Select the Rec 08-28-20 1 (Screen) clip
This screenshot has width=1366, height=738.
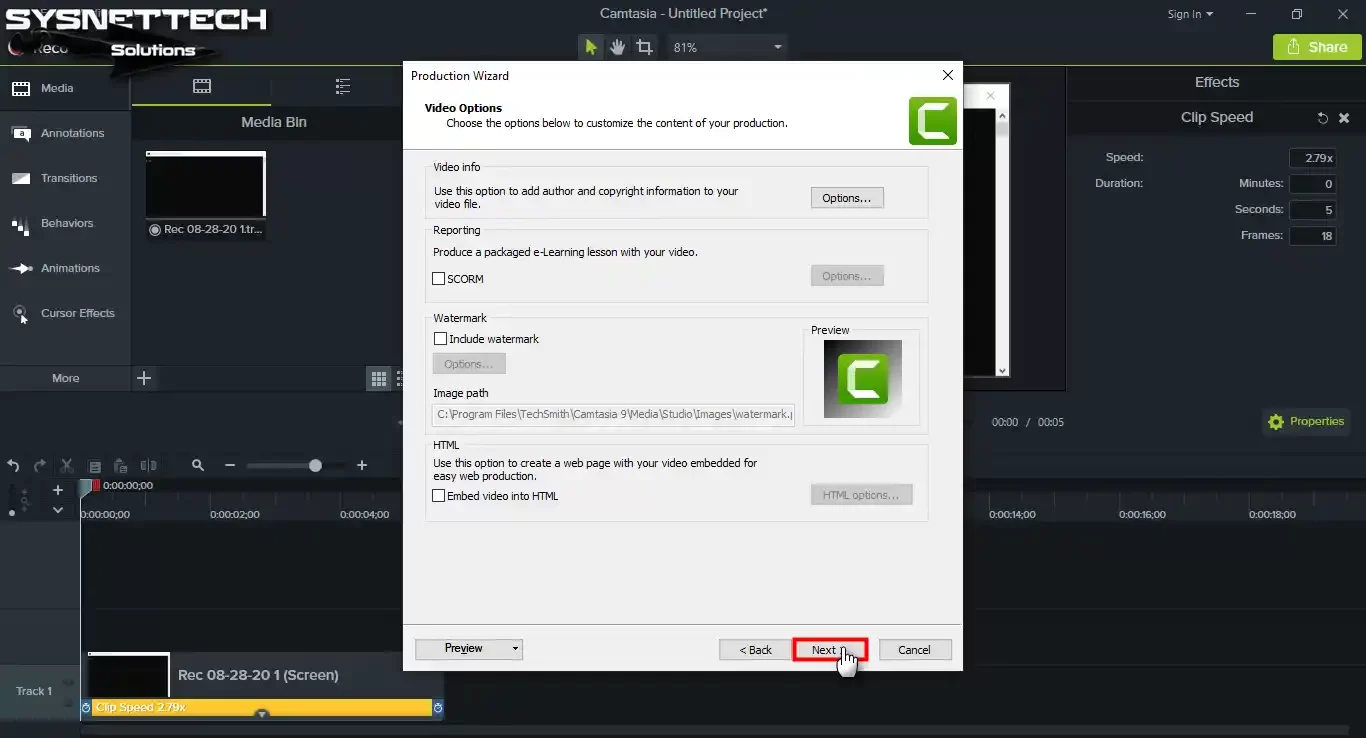[x=260, y=675]
